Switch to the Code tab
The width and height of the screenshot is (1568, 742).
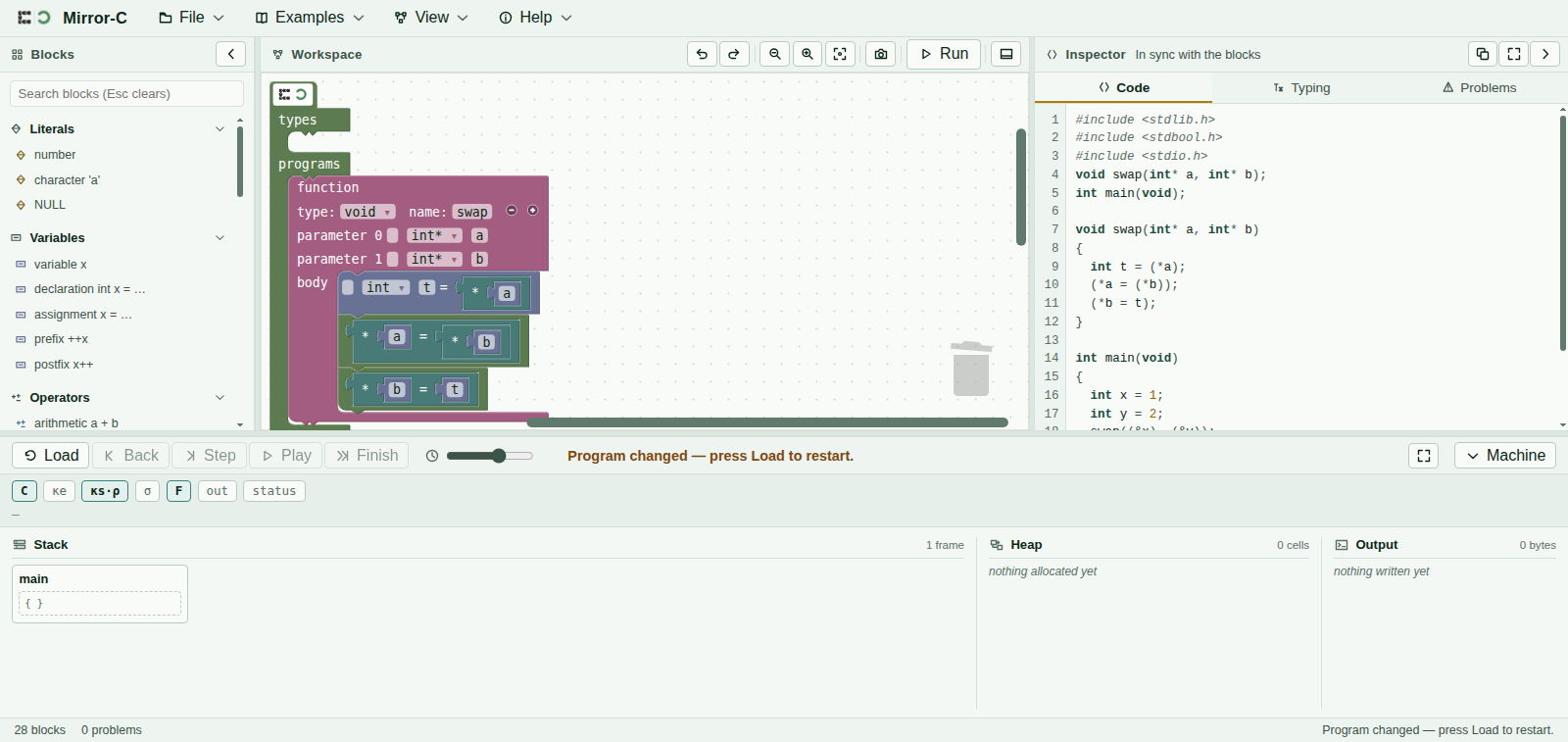1124,87
